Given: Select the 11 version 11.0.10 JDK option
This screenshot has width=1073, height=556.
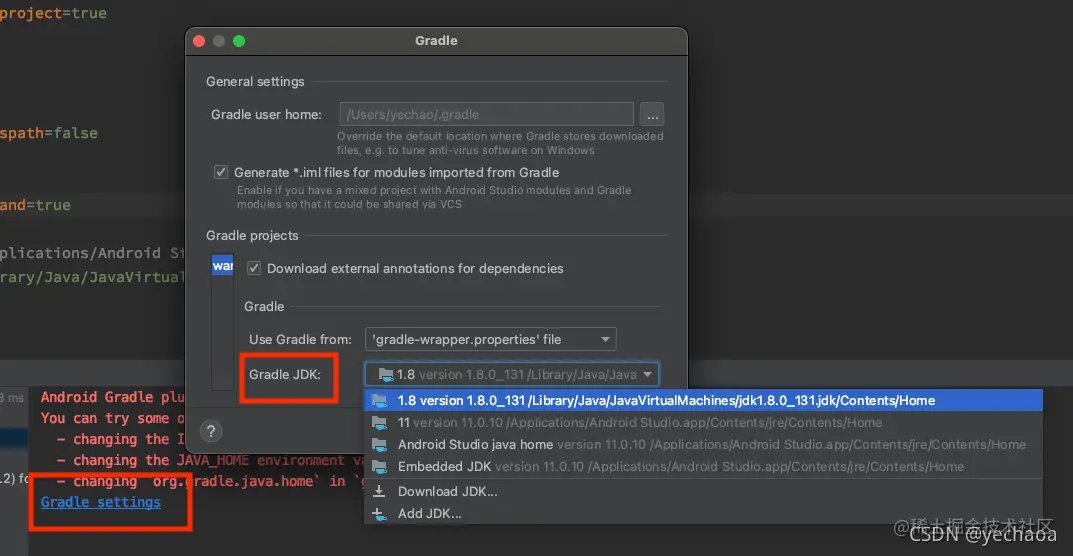Looking at the screenshot, I should click(x=703, y=422).
